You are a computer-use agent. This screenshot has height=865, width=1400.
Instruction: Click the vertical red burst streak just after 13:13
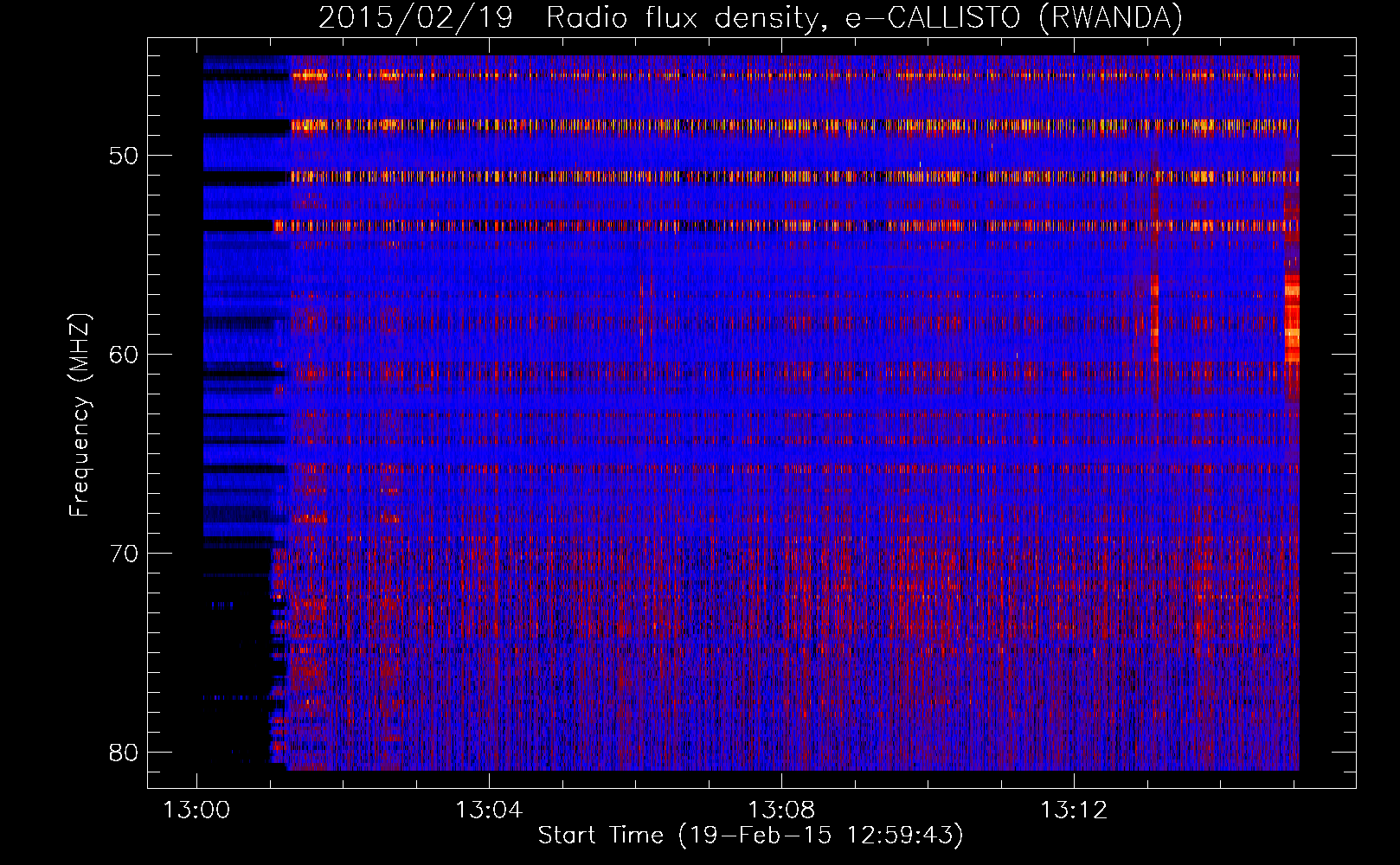(1154, 318)
